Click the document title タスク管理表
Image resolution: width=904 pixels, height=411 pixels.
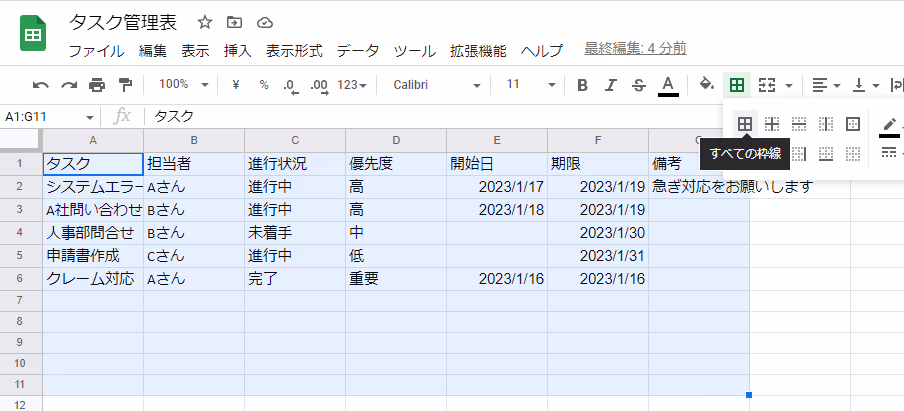click(x=123, y=22)
